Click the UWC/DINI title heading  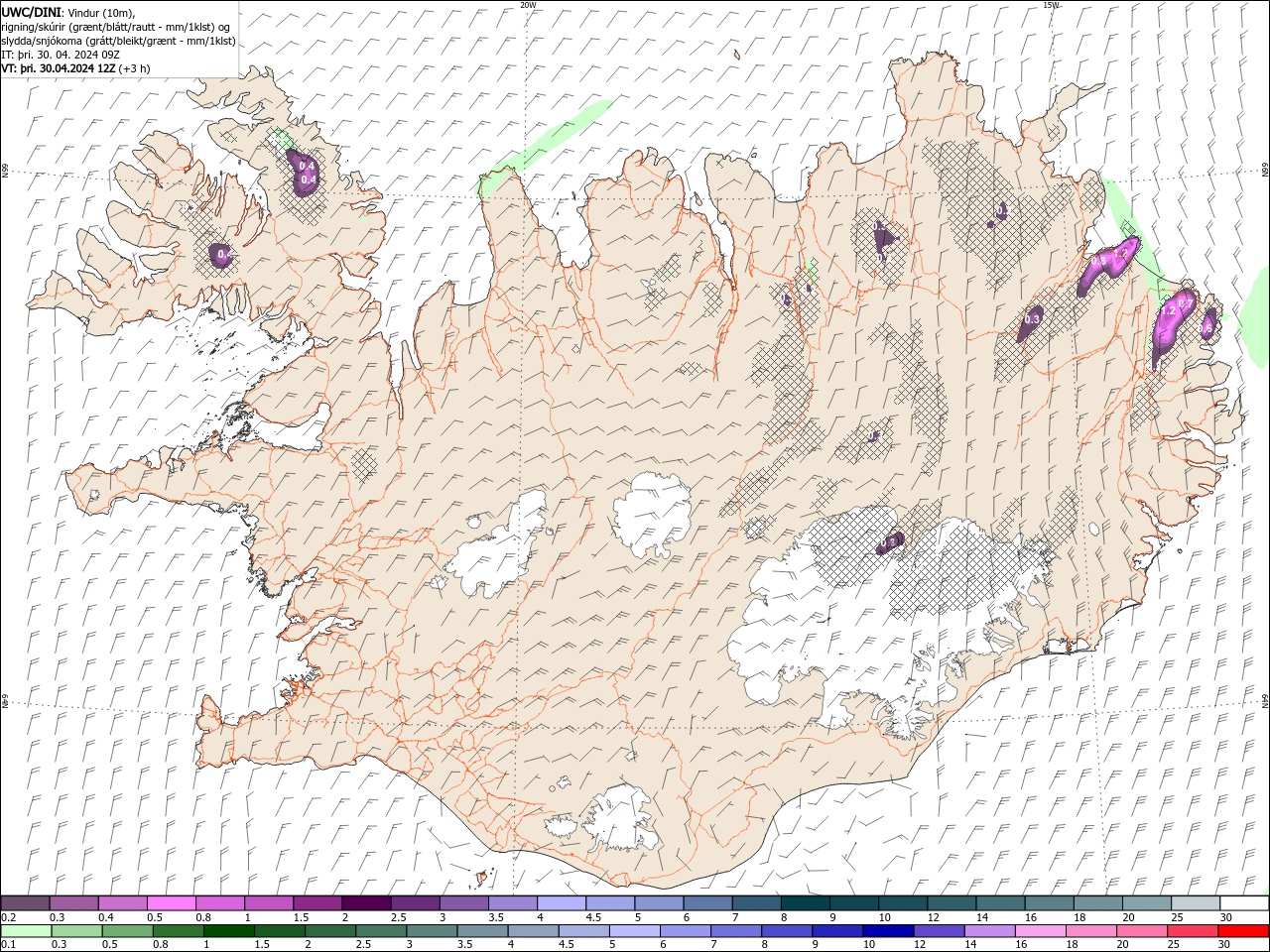click(x=32, y=12)
